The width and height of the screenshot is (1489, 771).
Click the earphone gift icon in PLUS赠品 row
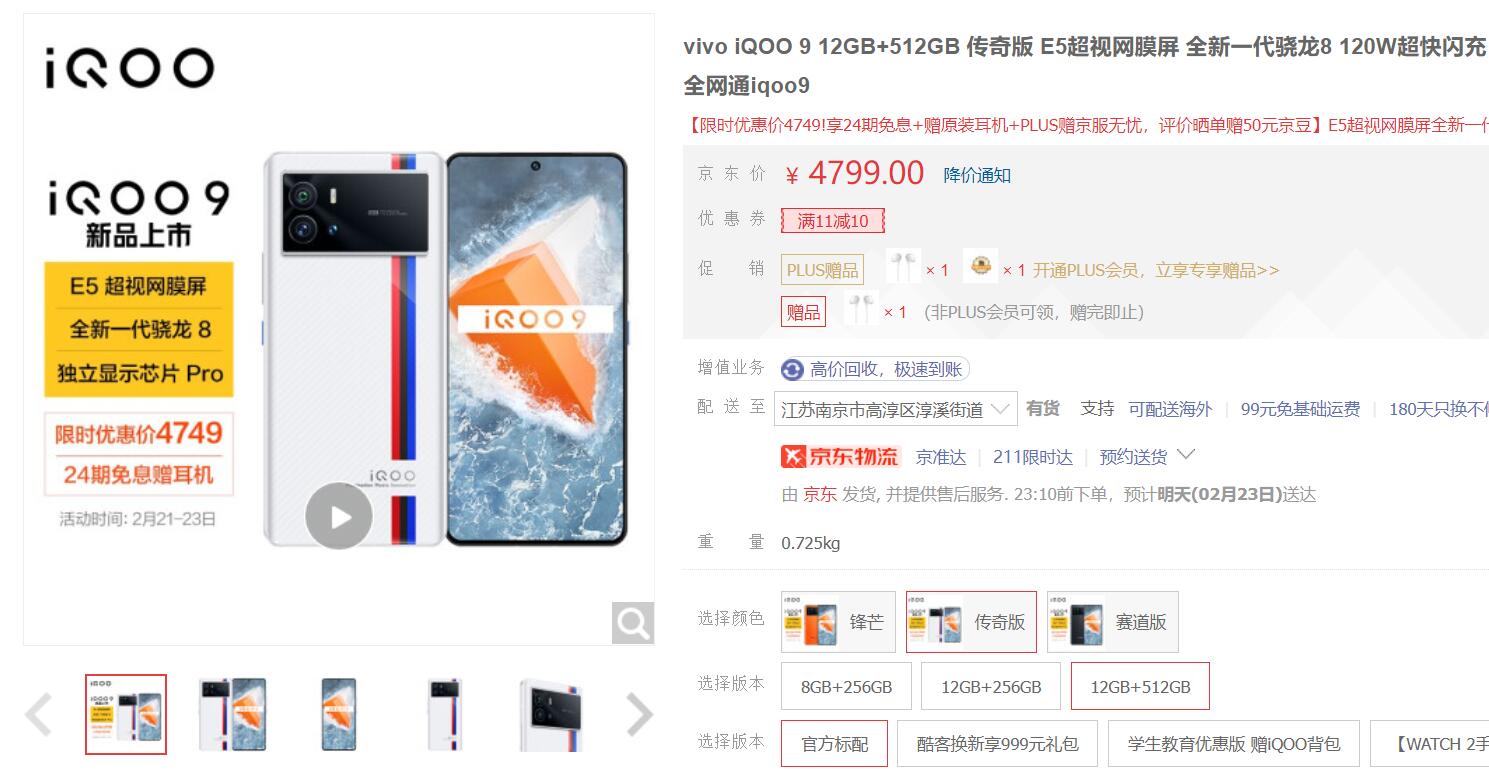[904, 268]
